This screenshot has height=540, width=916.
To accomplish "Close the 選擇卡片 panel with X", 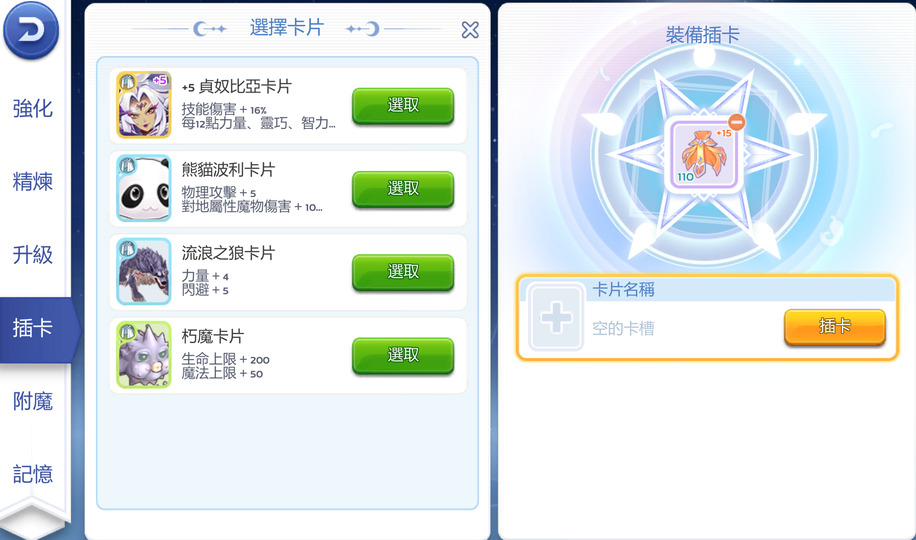I will pos(470,30).
